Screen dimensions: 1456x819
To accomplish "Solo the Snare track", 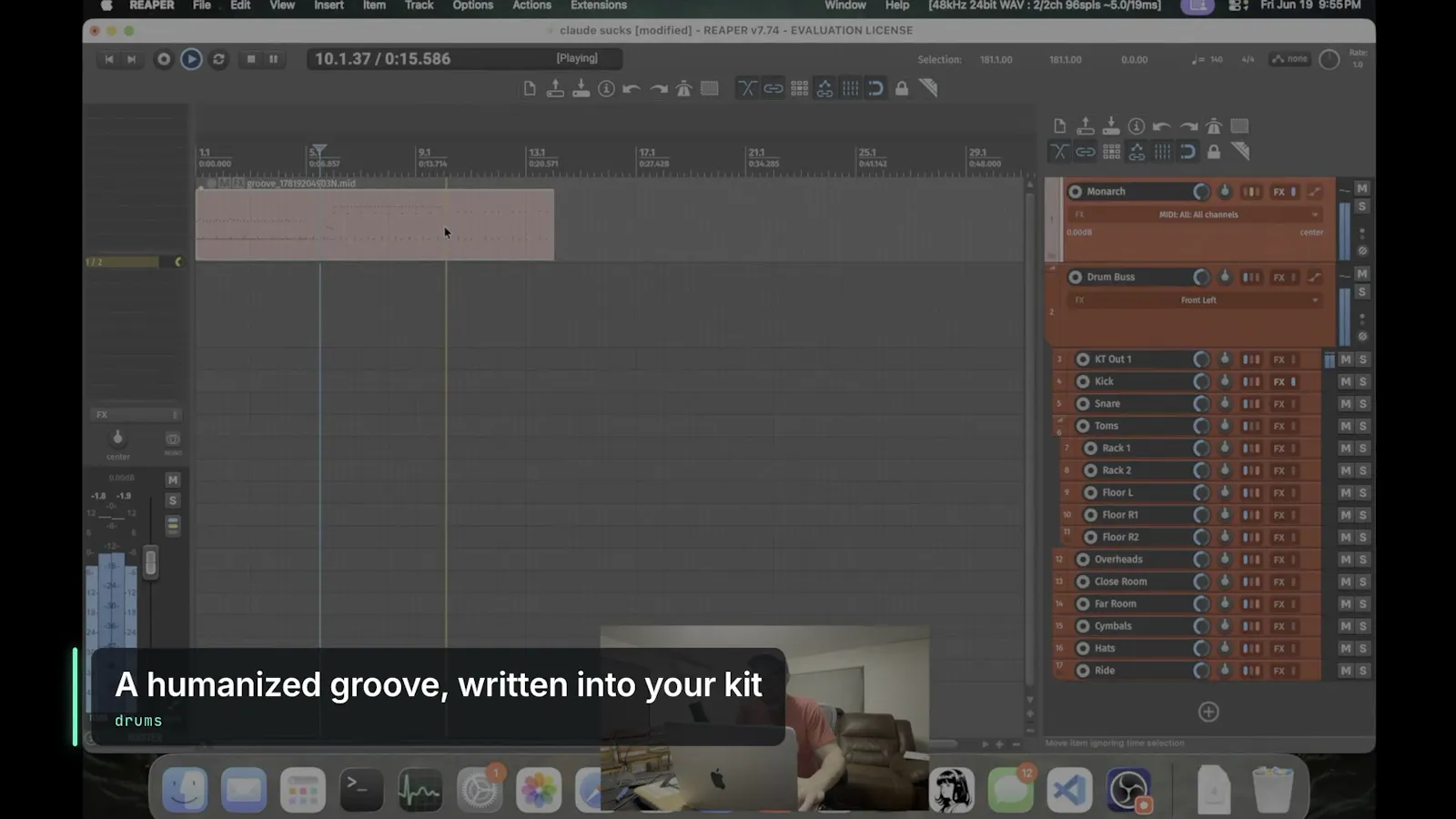I will 1363,403.
